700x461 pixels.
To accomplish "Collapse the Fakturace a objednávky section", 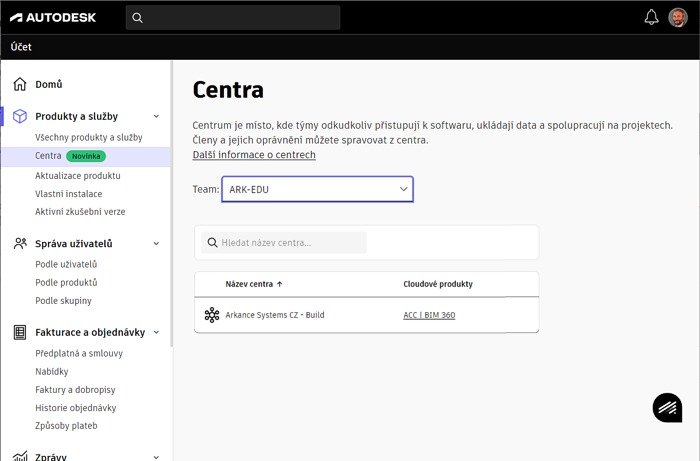I will click(x=156, y=332).
